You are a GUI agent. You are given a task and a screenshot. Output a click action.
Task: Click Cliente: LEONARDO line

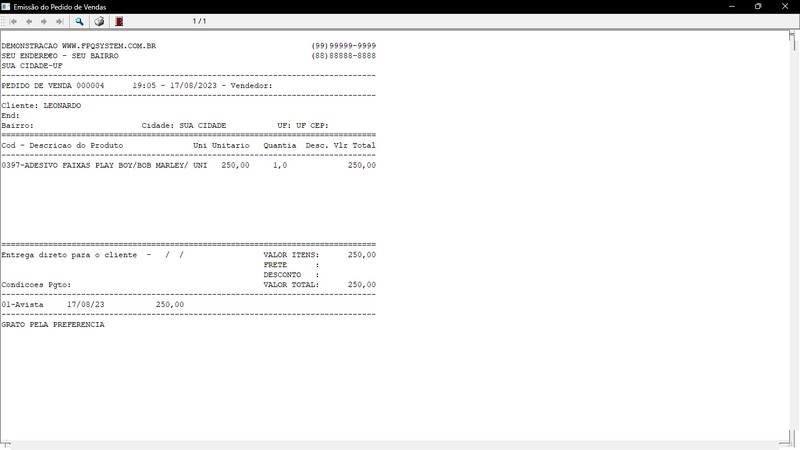click(x=41, y=106)
